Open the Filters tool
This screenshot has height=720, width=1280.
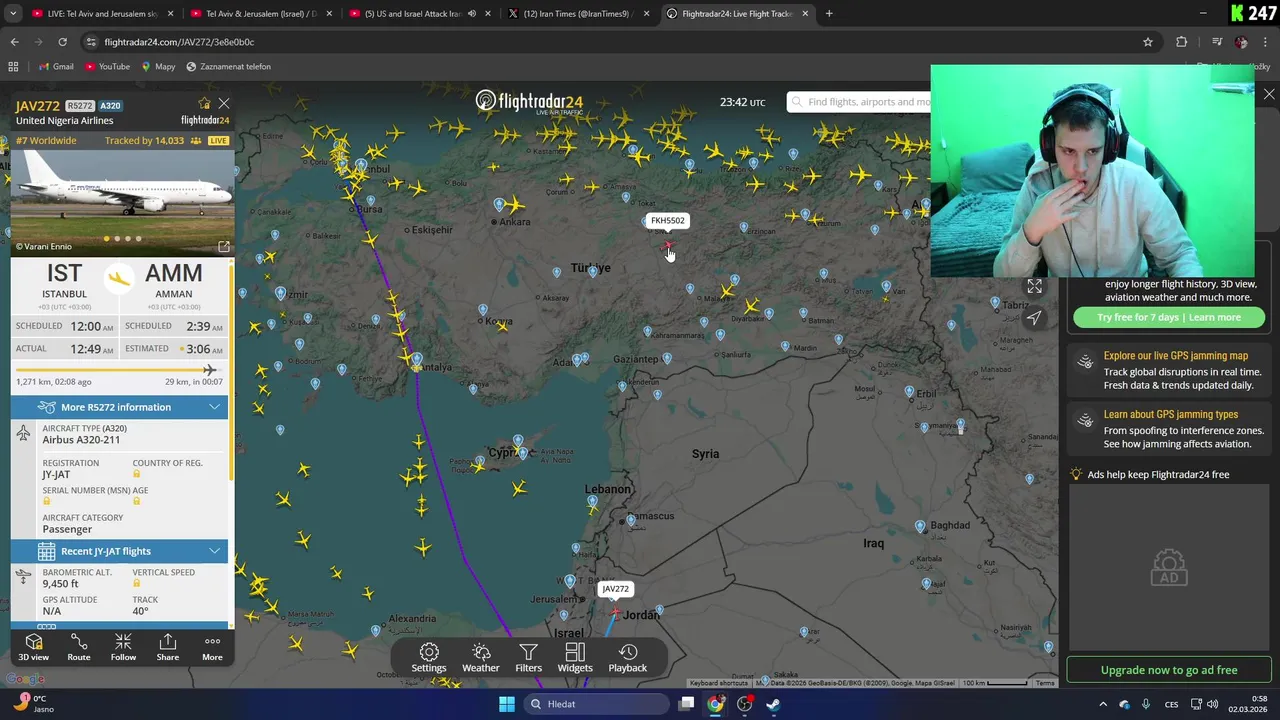coord(528,658)
